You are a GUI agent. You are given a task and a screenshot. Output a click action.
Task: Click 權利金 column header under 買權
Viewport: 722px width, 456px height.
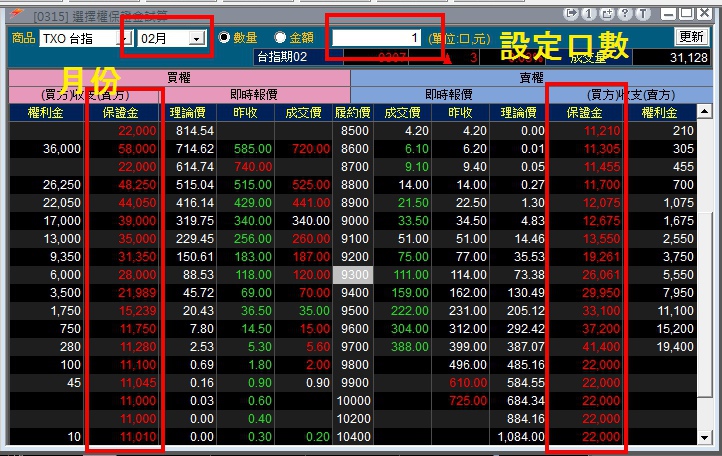[x=46, y=112]
